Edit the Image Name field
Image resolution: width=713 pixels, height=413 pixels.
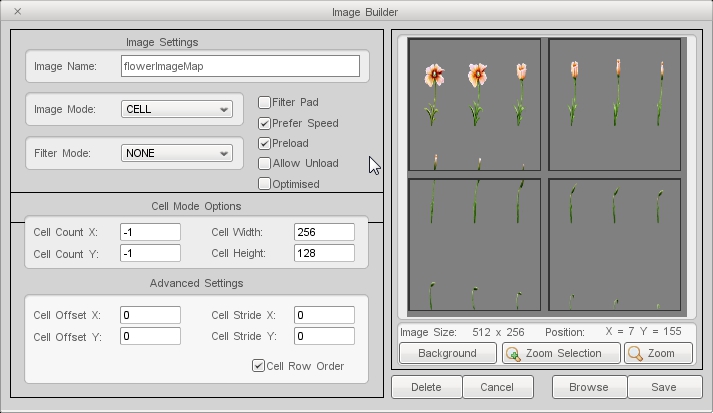tap(240, 66)
